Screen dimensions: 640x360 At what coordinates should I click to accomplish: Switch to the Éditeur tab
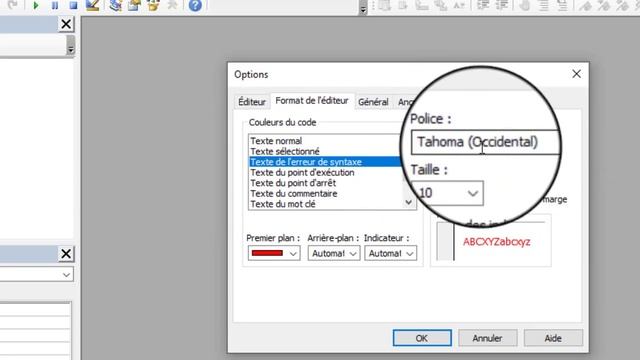251,102
